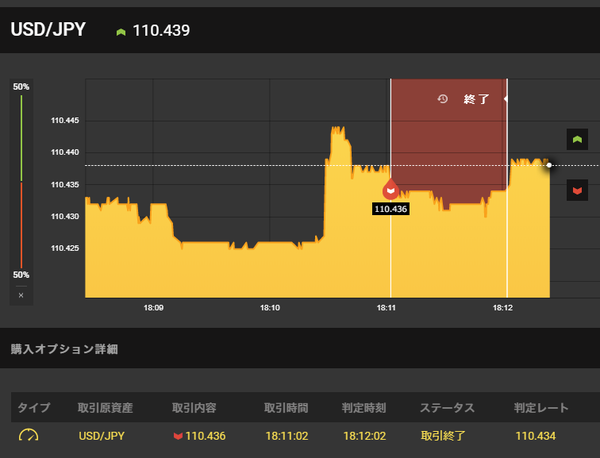Click the history clock icon beside 終了
Screen dimensions: 600x458
(x=443, y=99)
